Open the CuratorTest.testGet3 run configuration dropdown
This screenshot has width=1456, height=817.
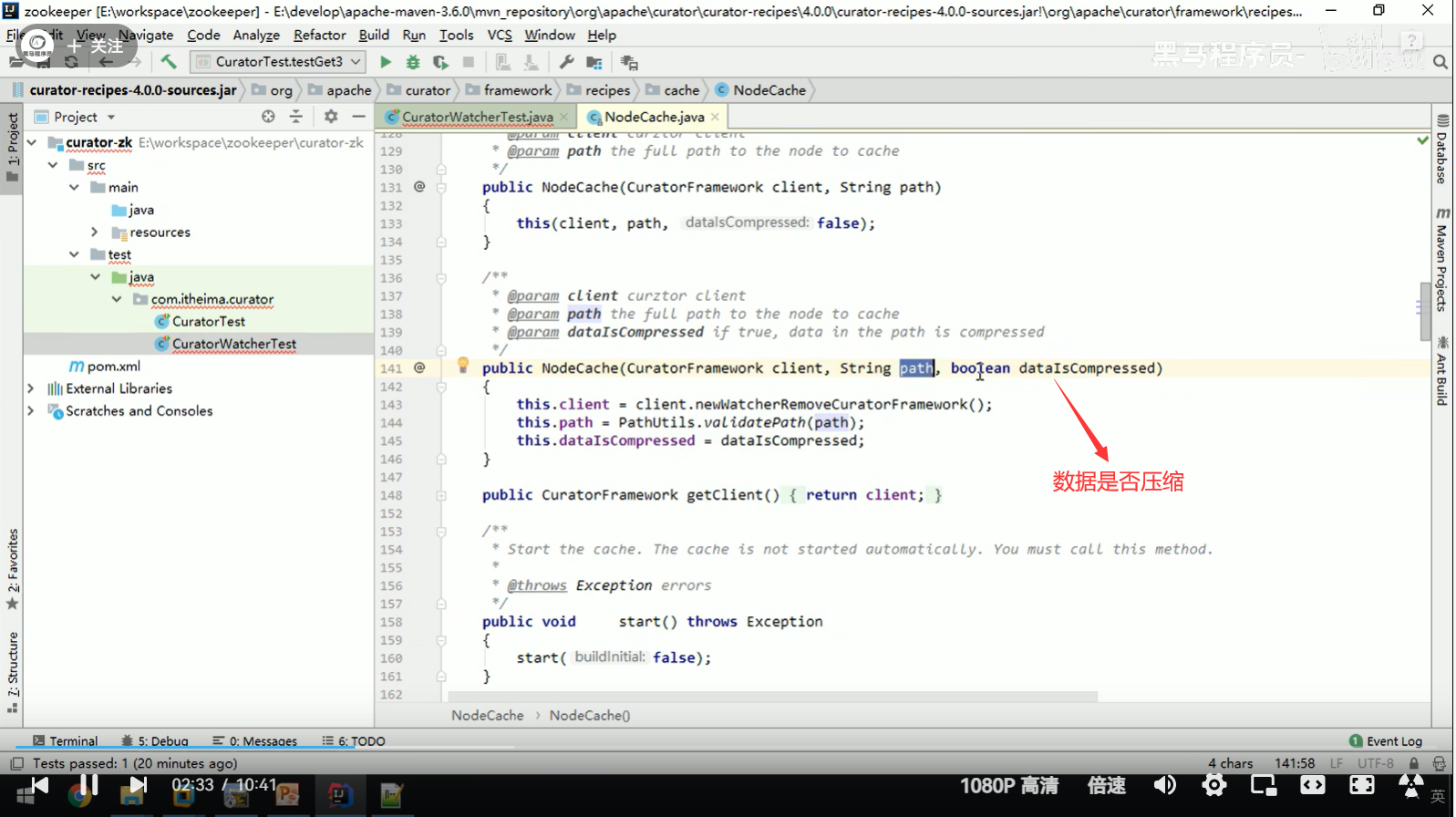pos(279,62)
